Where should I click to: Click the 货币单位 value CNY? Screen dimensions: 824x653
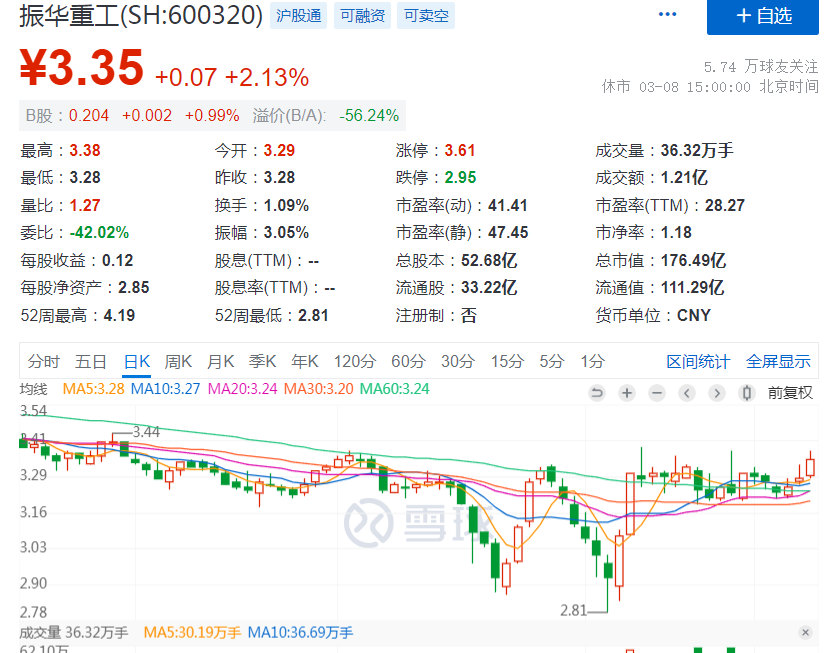694,315
